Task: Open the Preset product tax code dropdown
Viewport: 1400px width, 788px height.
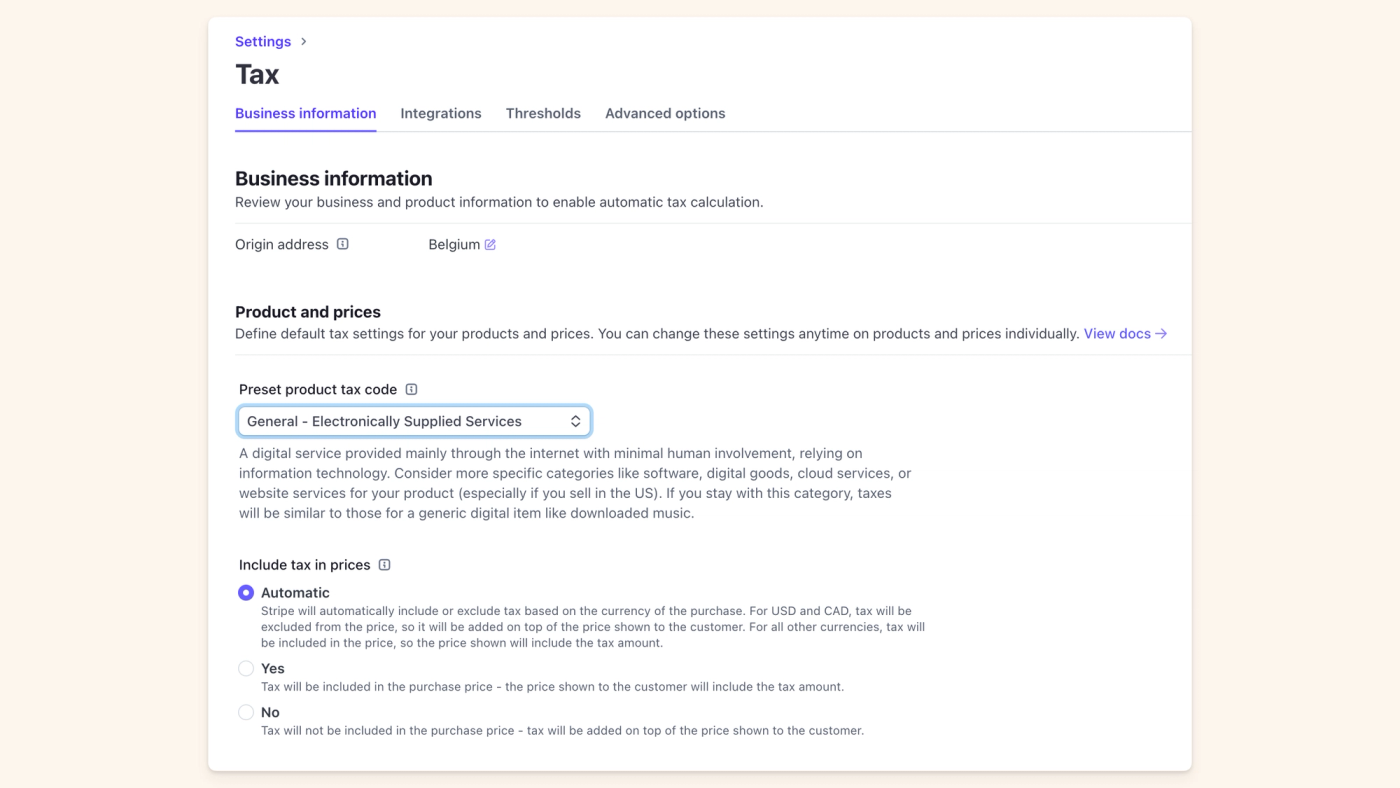Action: [x=413, y=420]
